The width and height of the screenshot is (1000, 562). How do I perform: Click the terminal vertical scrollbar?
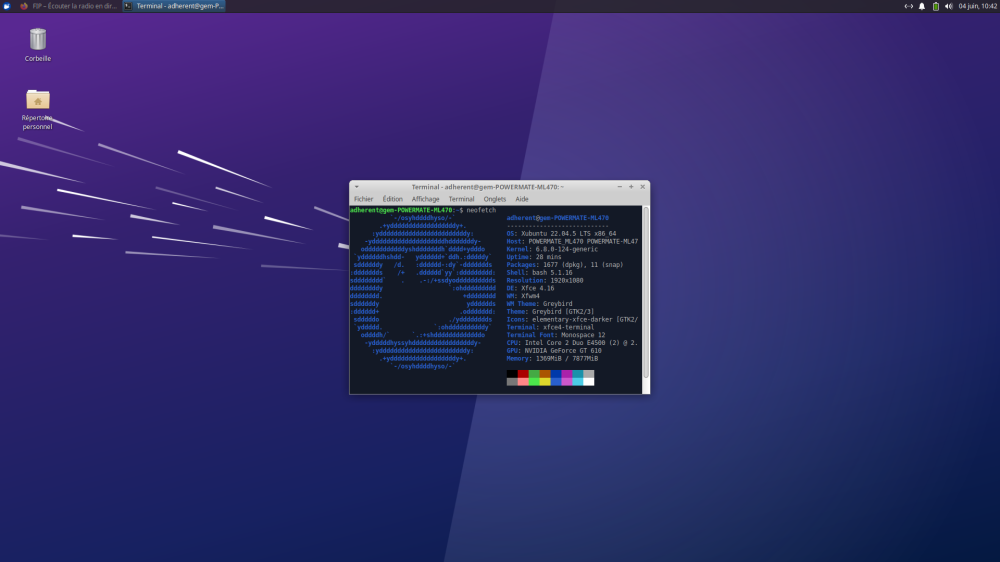(645, 292)
